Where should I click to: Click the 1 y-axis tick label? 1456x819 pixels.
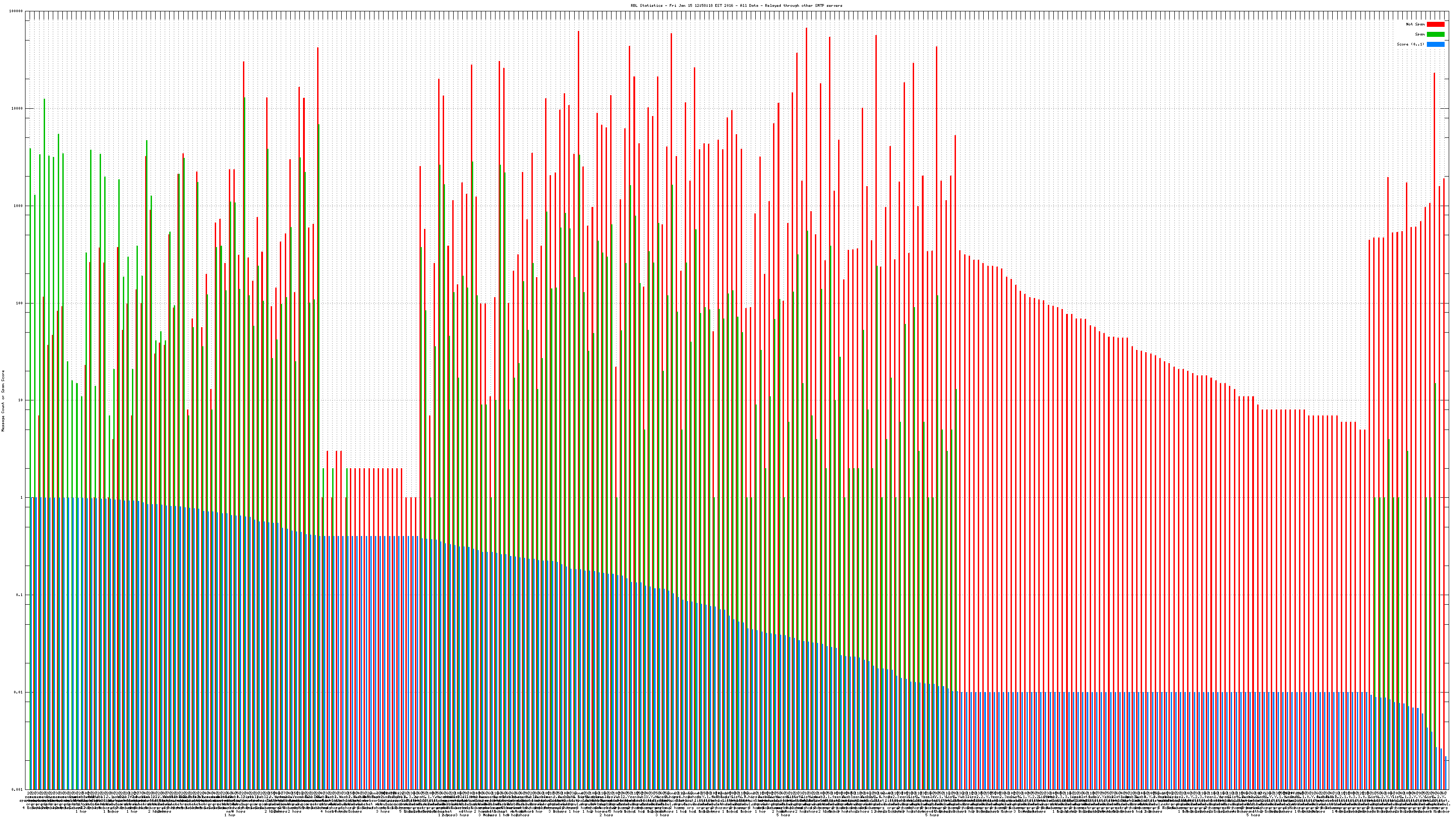(21, 497)
